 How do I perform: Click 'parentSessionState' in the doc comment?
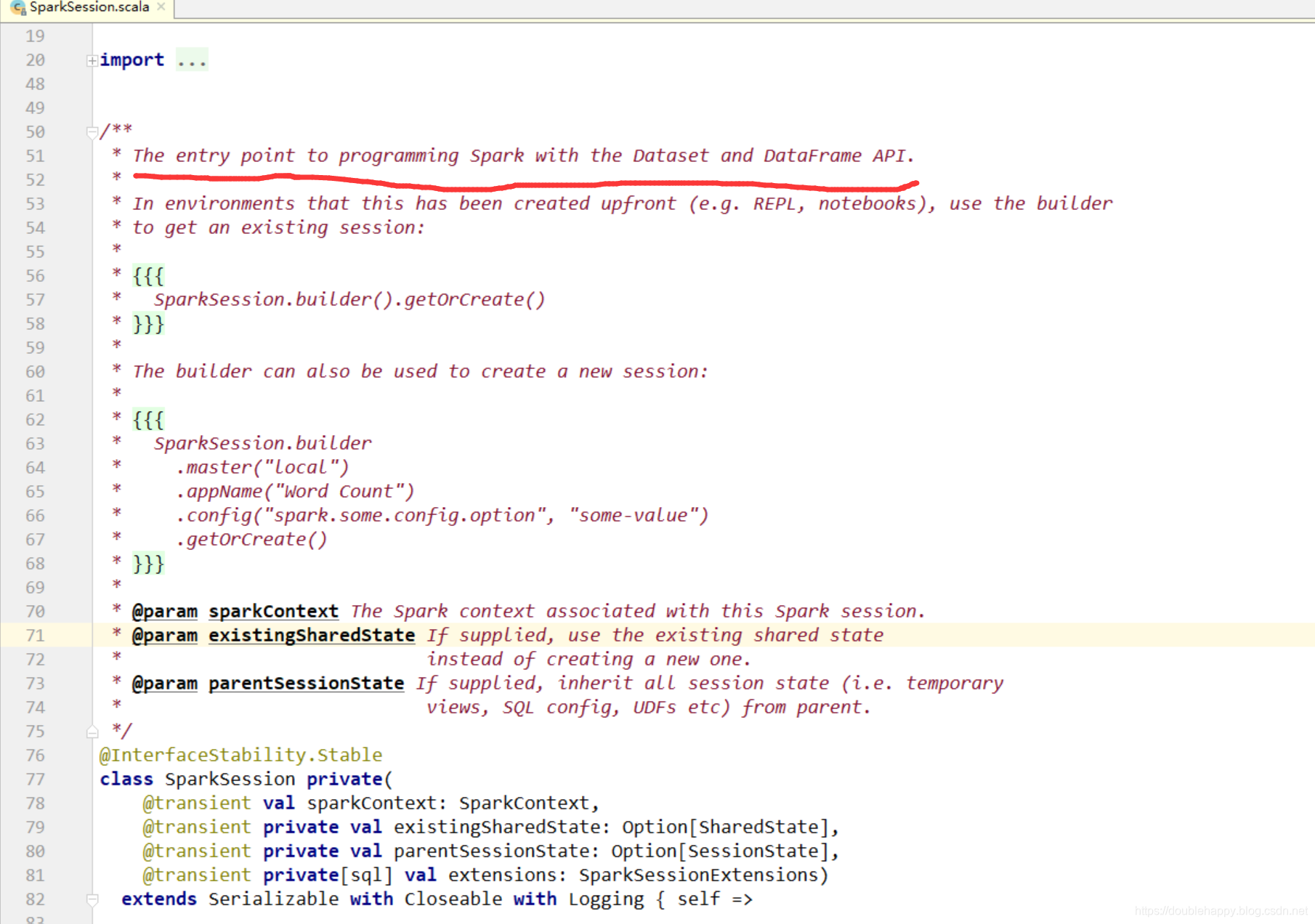307,684
